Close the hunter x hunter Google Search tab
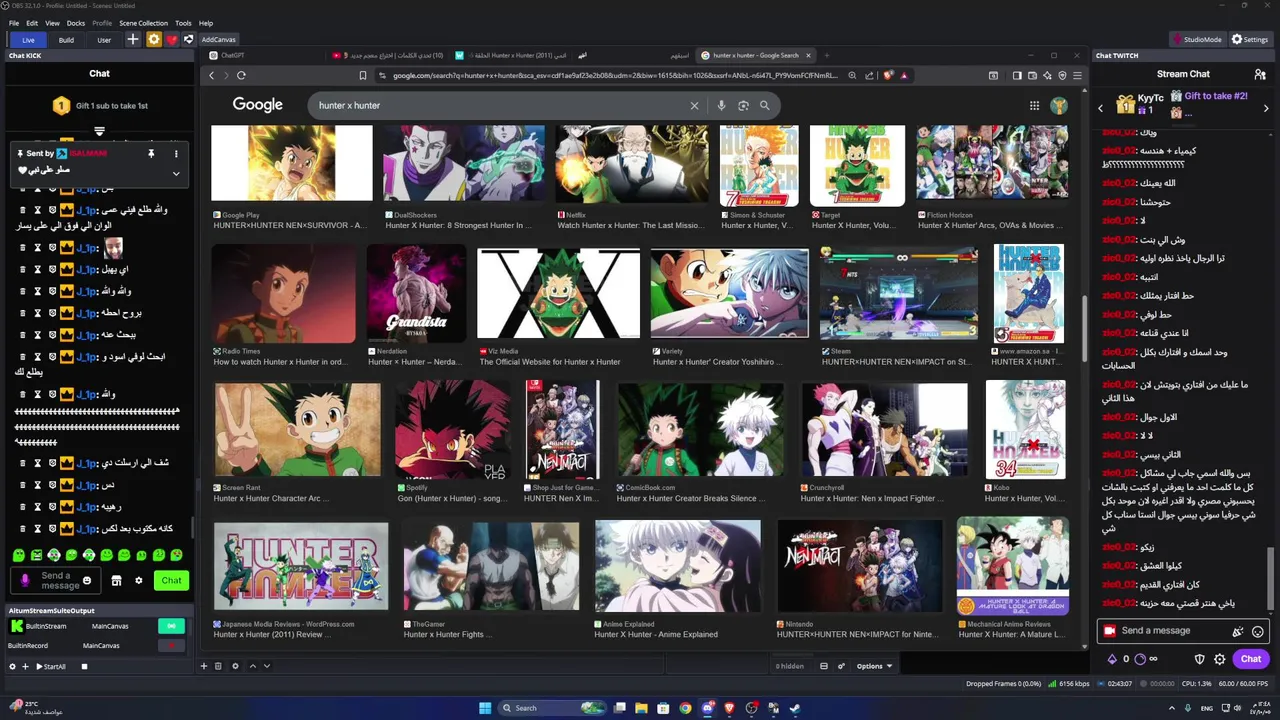 pos(808,55)
